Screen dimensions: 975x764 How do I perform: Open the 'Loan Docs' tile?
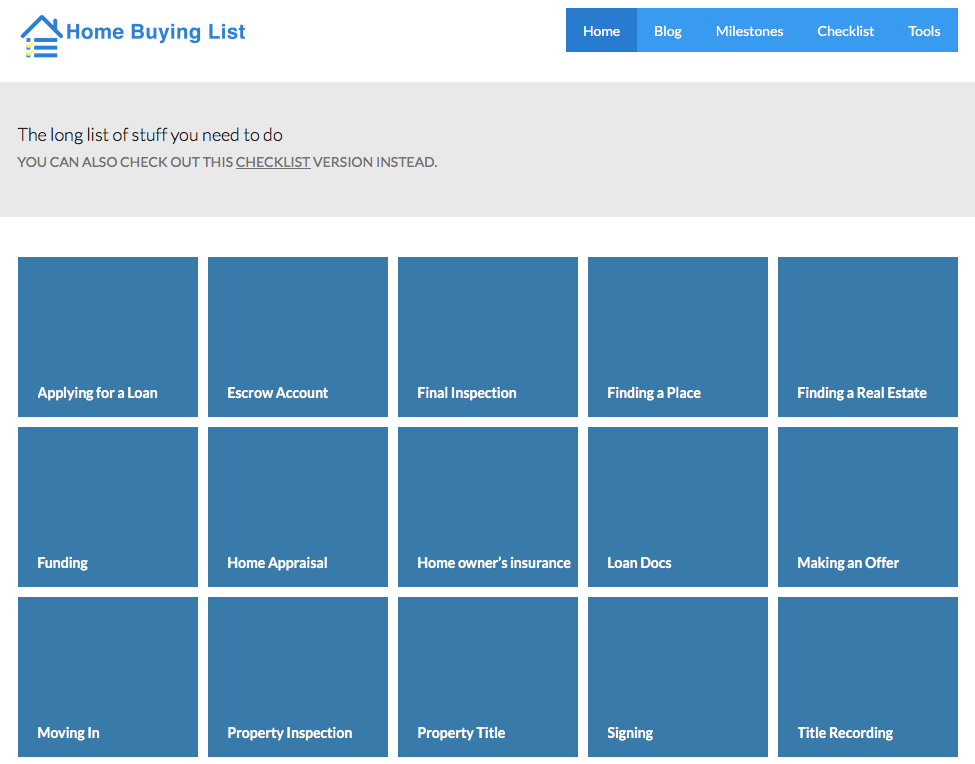pyautogui.click(x=677, y=507)
